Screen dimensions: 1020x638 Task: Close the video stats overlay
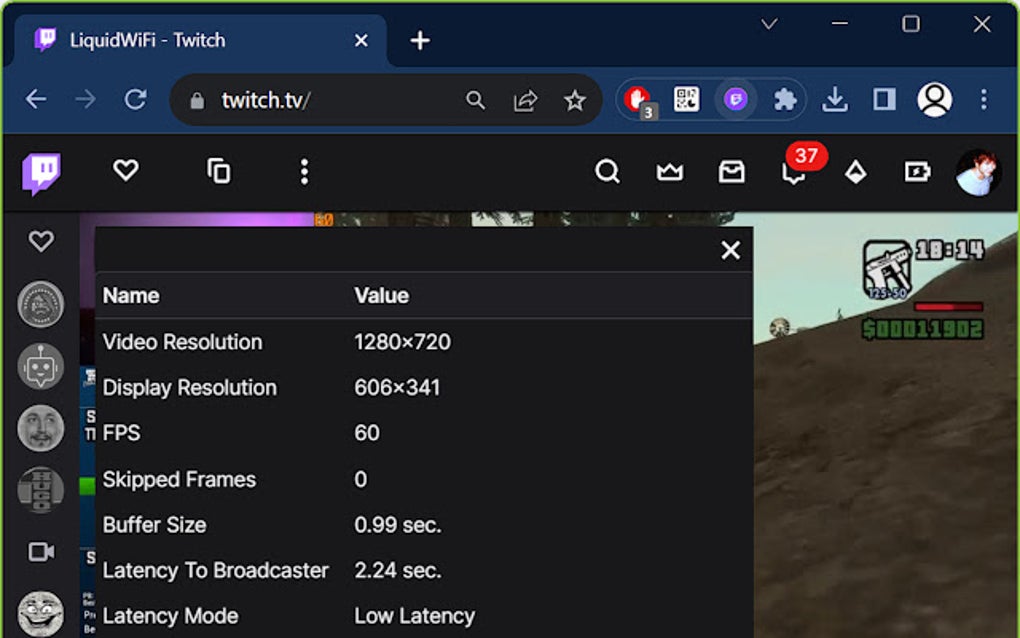click(731, 250)
